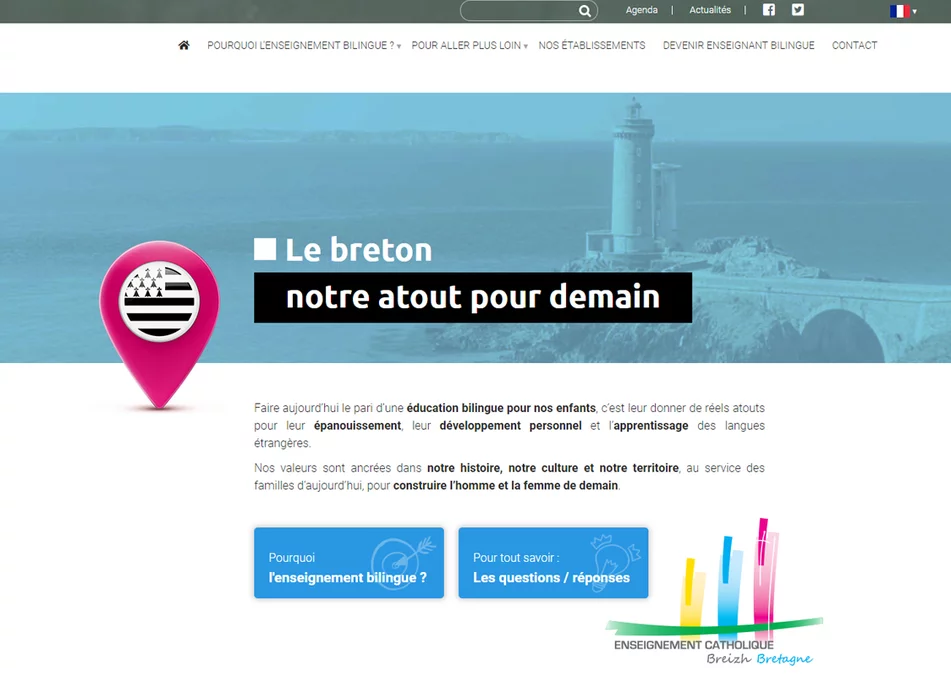Go to 'Devenir enseignant bilingue' page
The width and height of the screenshot is (951, 677).
coord(738,45)
